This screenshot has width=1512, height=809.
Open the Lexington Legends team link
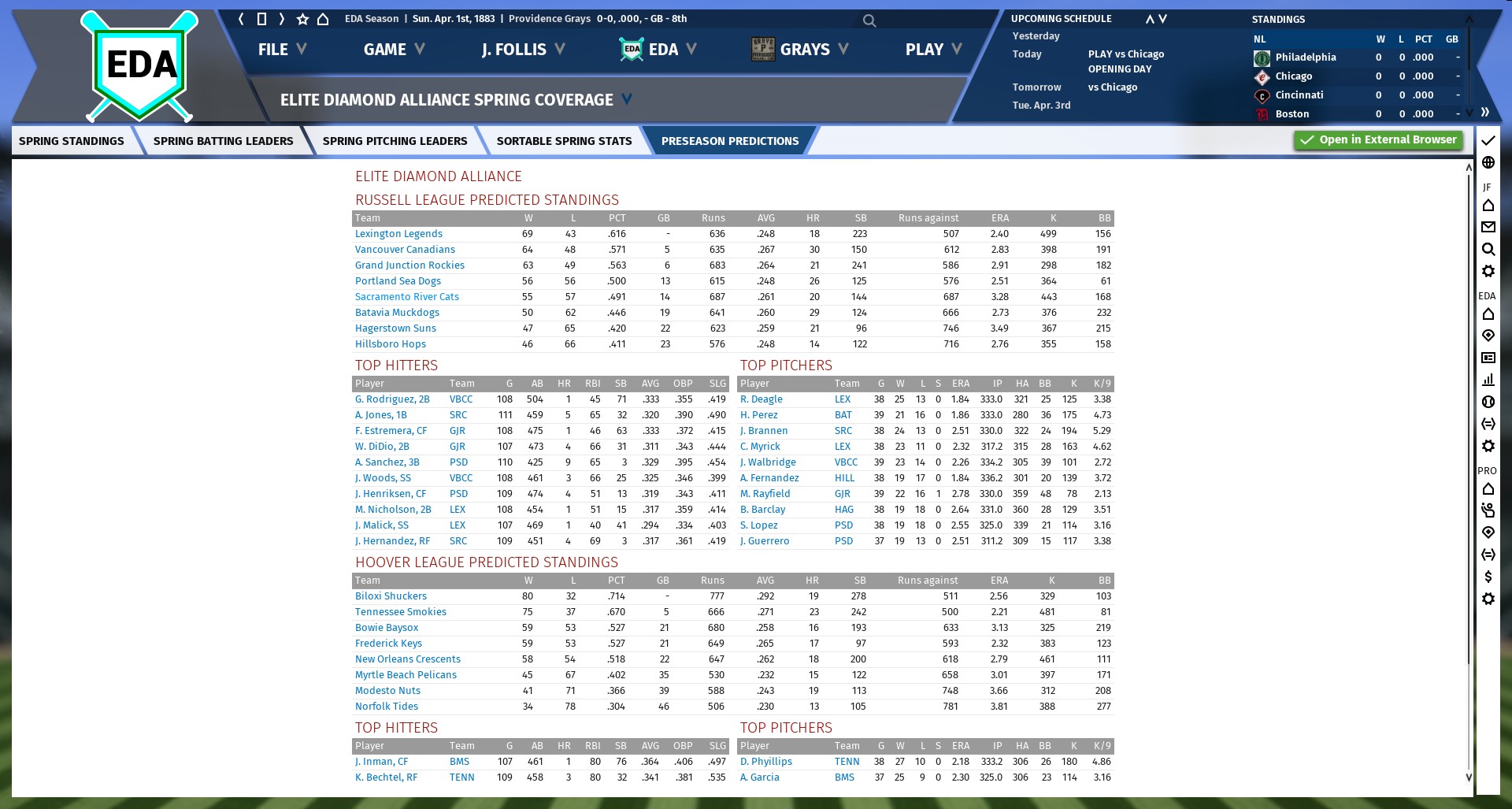point(398,234)
